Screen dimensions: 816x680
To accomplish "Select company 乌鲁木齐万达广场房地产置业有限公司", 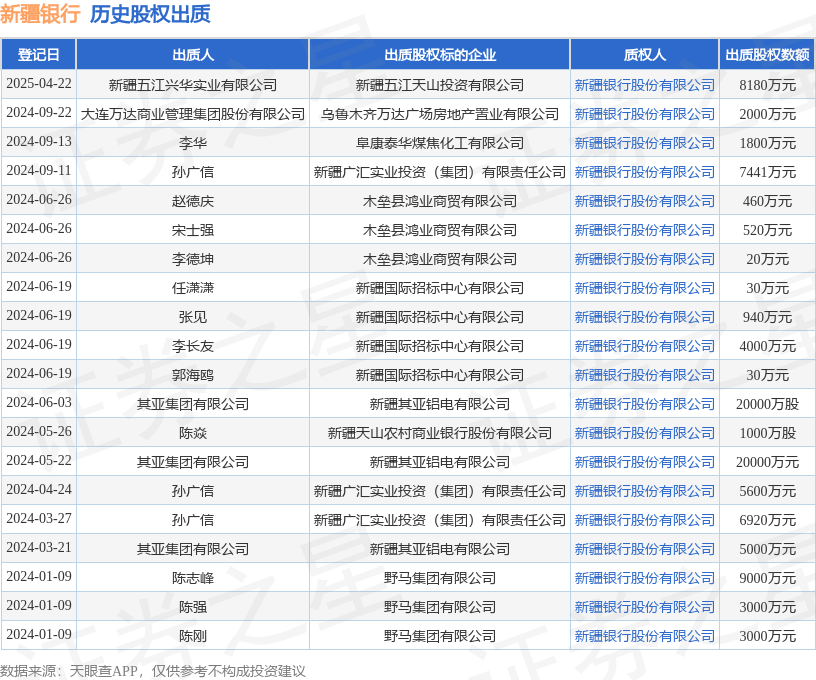I will pos(440,114).
